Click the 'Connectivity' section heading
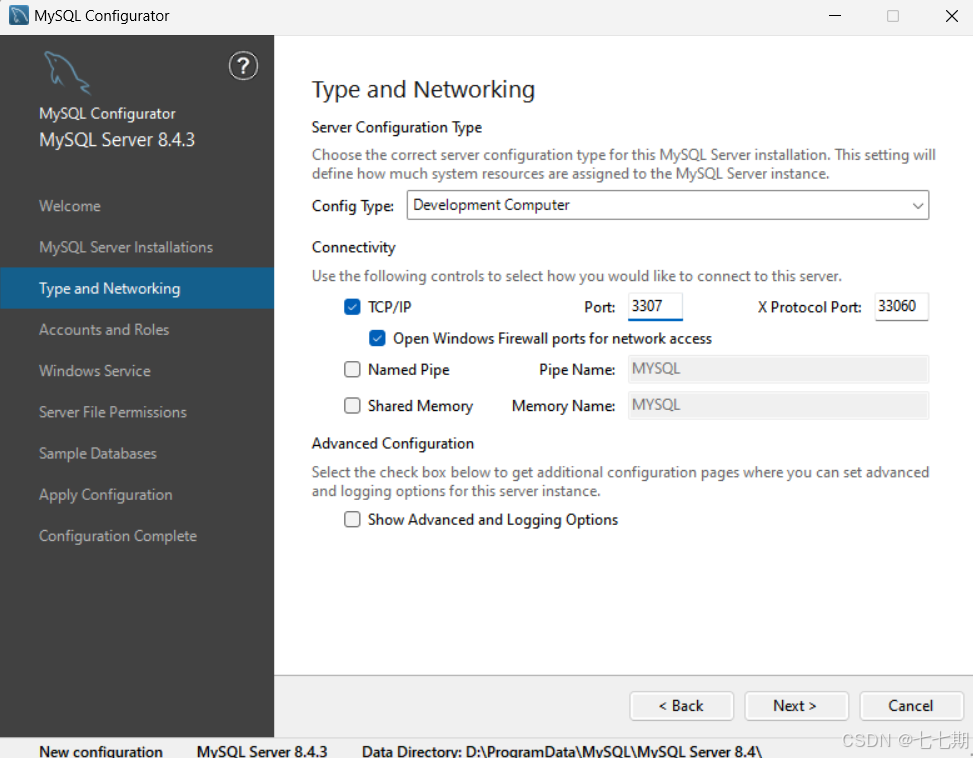The width and height of the screenshot is (973, 758). 354,247
